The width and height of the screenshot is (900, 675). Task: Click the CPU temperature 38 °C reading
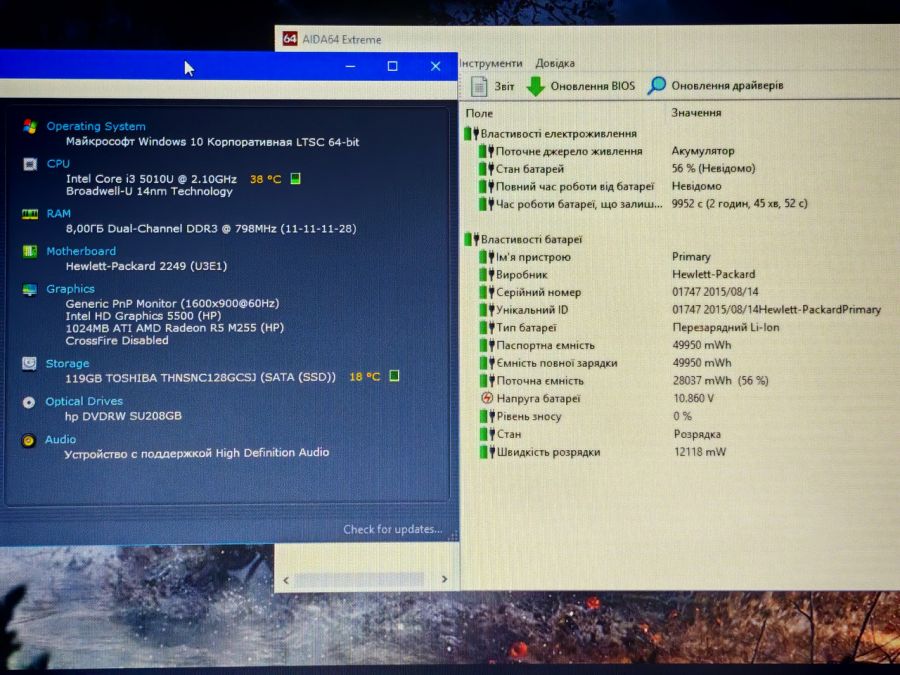[265, 179]
